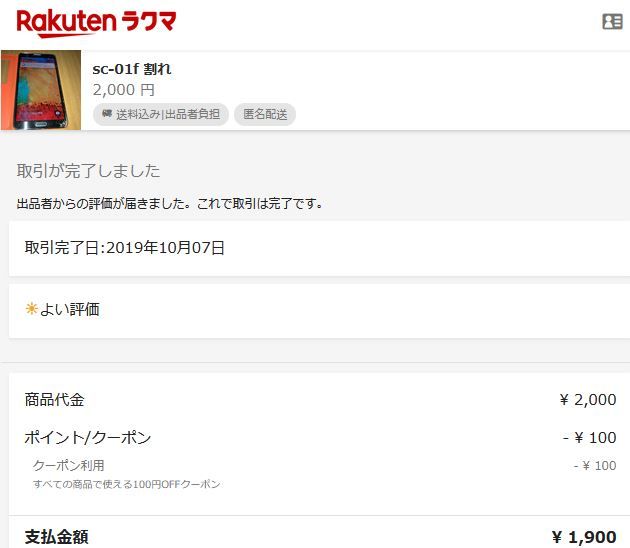
Task: Click the ポイント/クーポン row label
Action: [88, 438]
